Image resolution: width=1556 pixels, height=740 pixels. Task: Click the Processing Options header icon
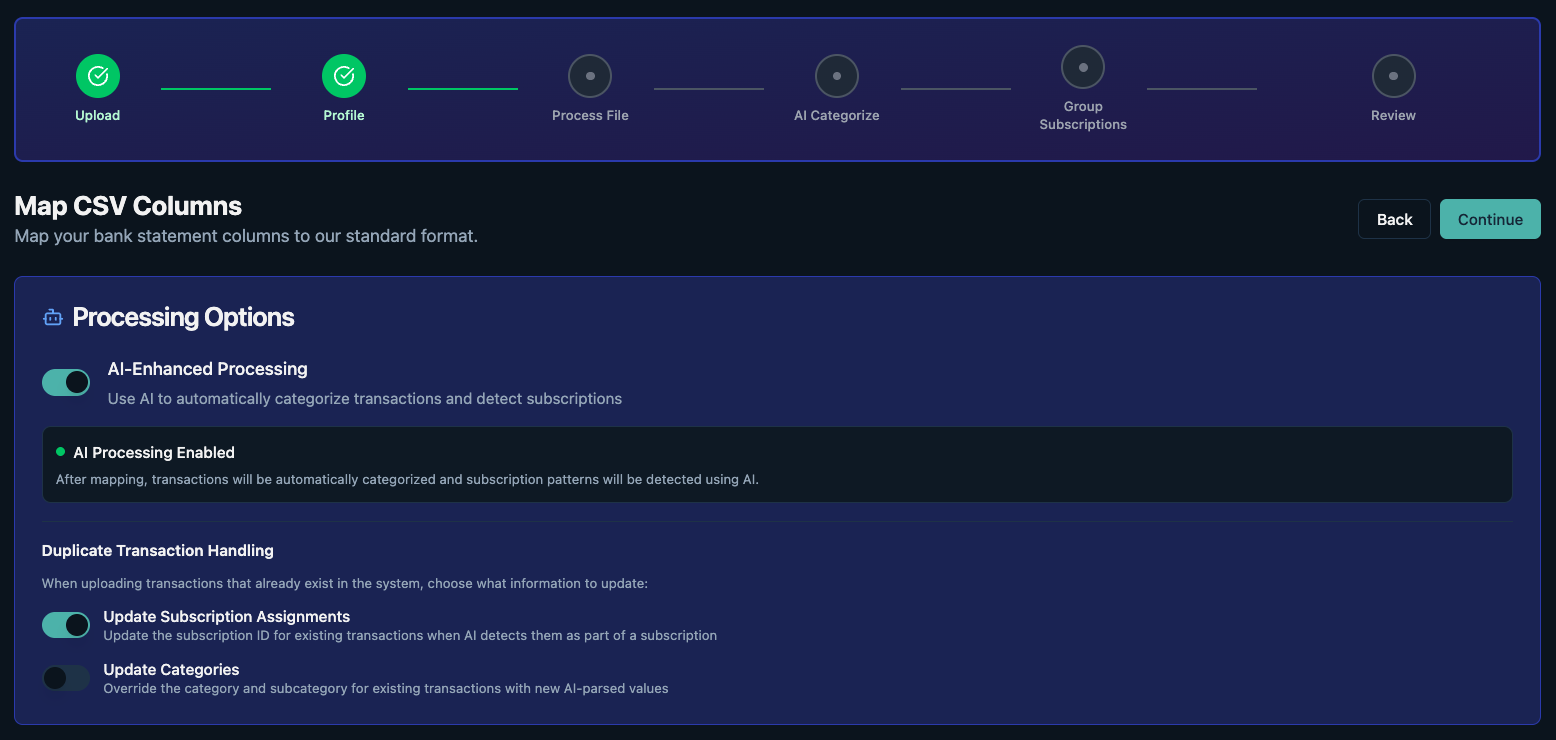click(x=52, y=317)
